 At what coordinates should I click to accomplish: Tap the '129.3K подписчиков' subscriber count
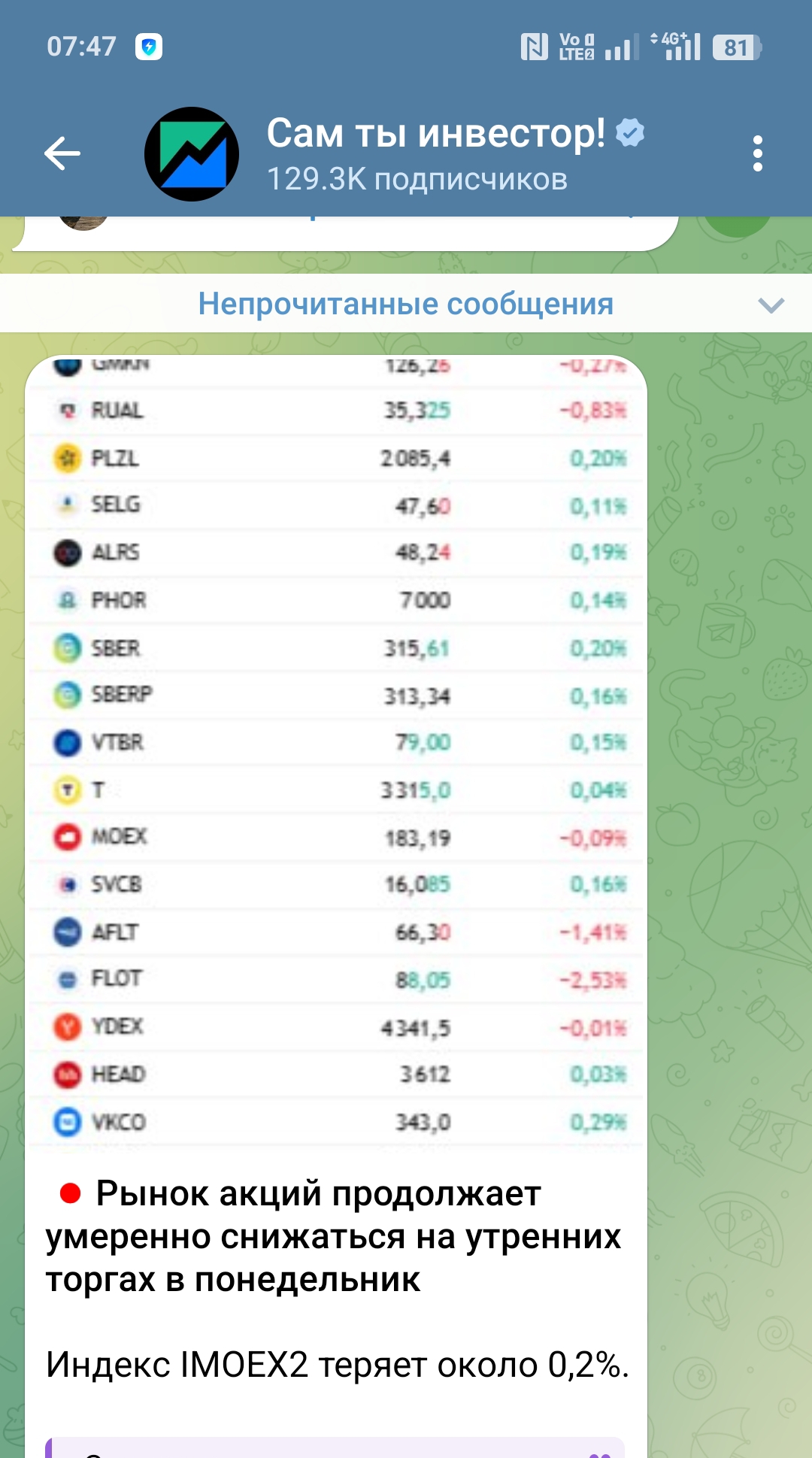417,180
